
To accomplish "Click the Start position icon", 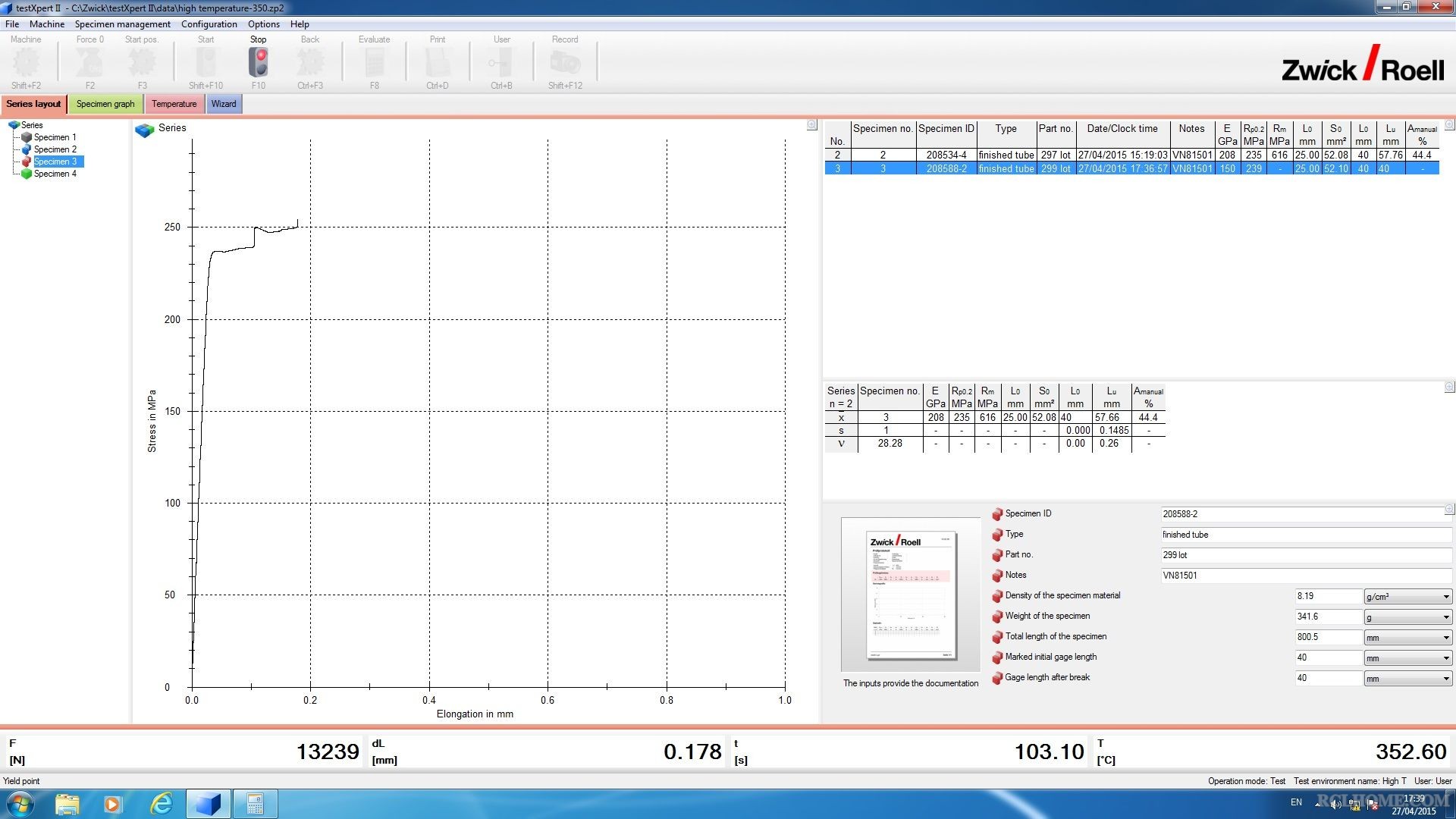I will tap(142, 62).
